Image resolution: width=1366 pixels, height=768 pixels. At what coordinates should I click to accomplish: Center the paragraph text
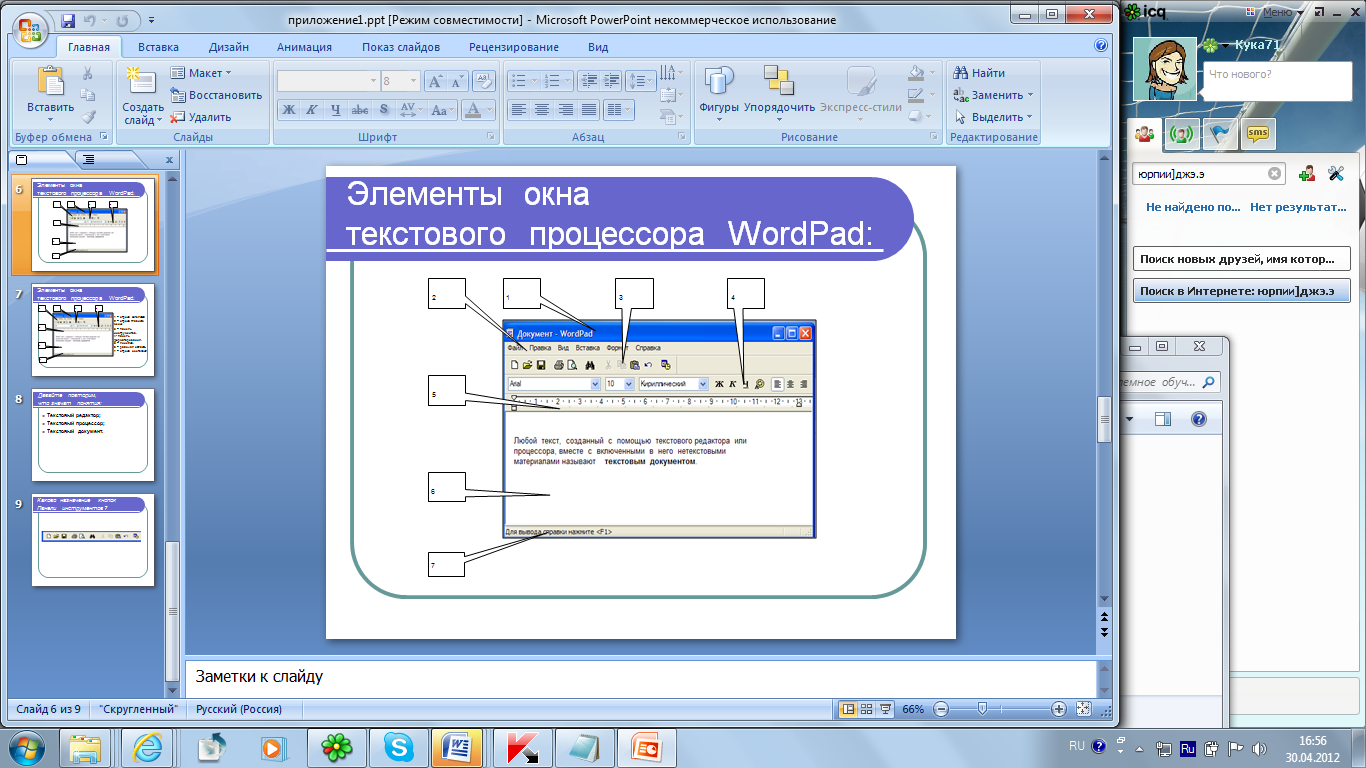[x=542, y=110]
